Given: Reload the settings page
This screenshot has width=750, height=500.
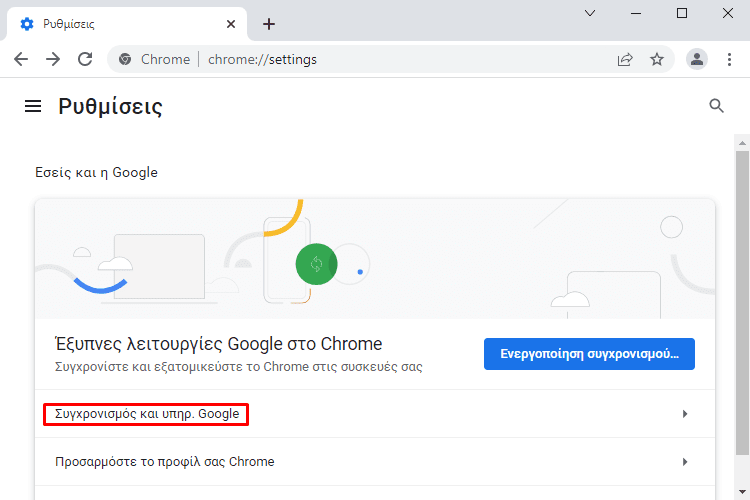Looking at the screenshot, I should coord(85,59).
